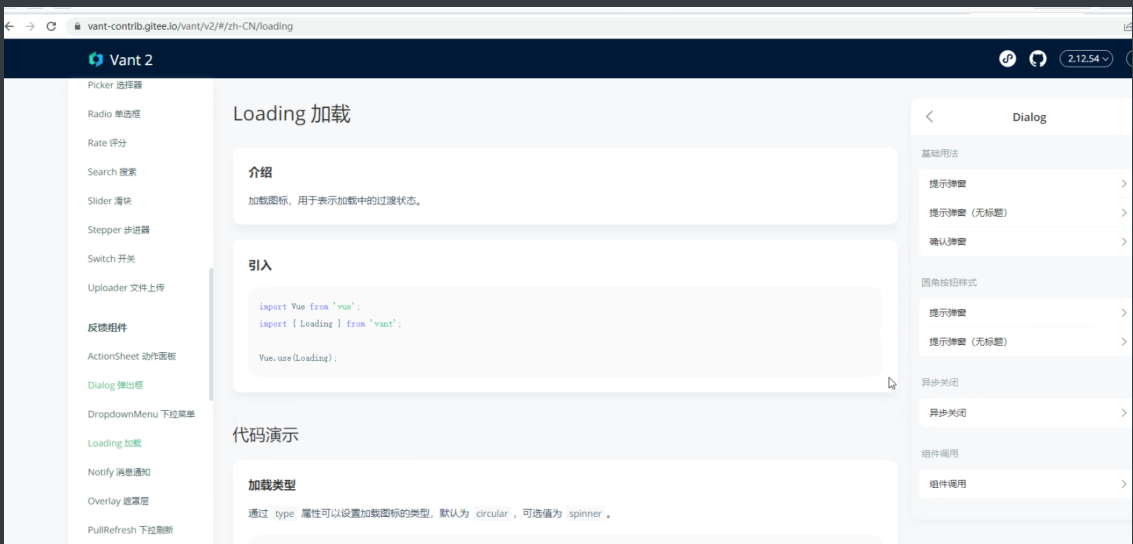Click the browser back arrow
The image size is (1133, 544).
(x=9, y=26)
